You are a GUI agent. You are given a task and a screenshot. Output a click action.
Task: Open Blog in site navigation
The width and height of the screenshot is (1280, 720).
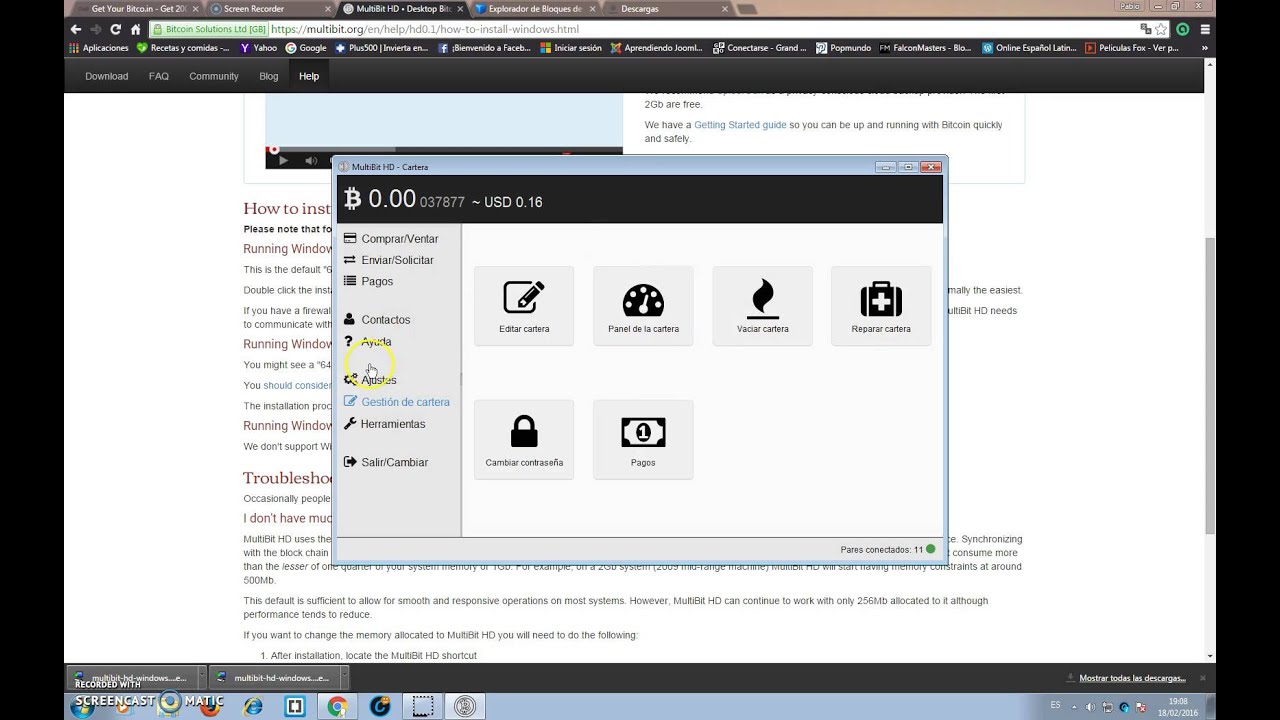tap(269, 76)
